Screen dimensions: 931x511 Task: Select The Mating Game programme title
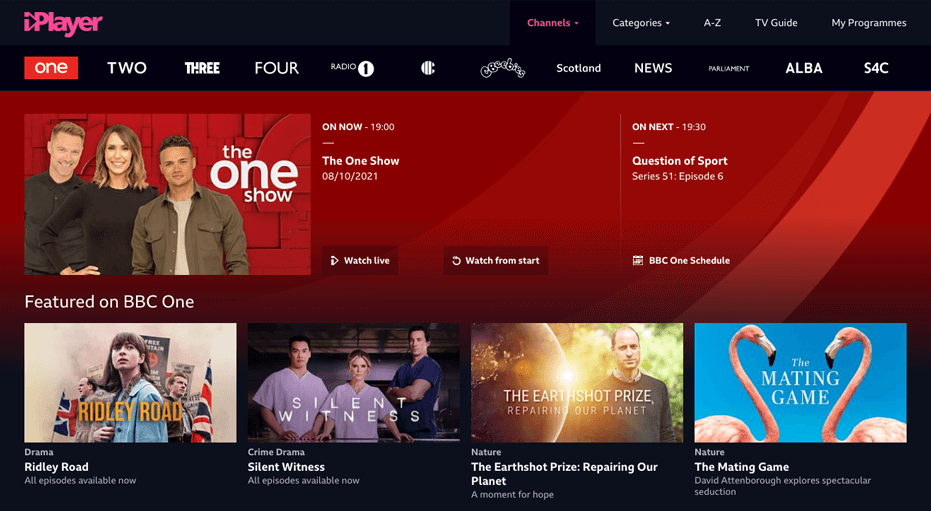741,467
